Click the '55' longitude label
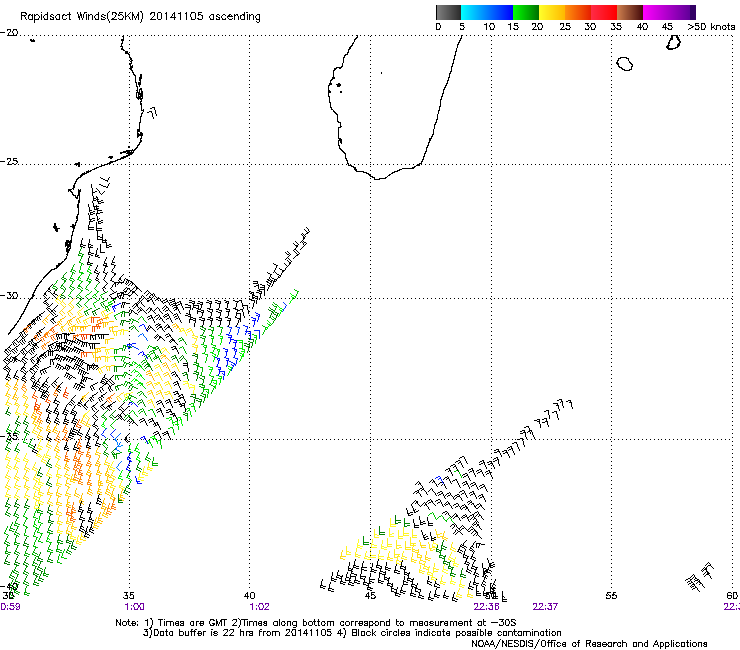Screen dimensions: 740x650 click(611, 596)
